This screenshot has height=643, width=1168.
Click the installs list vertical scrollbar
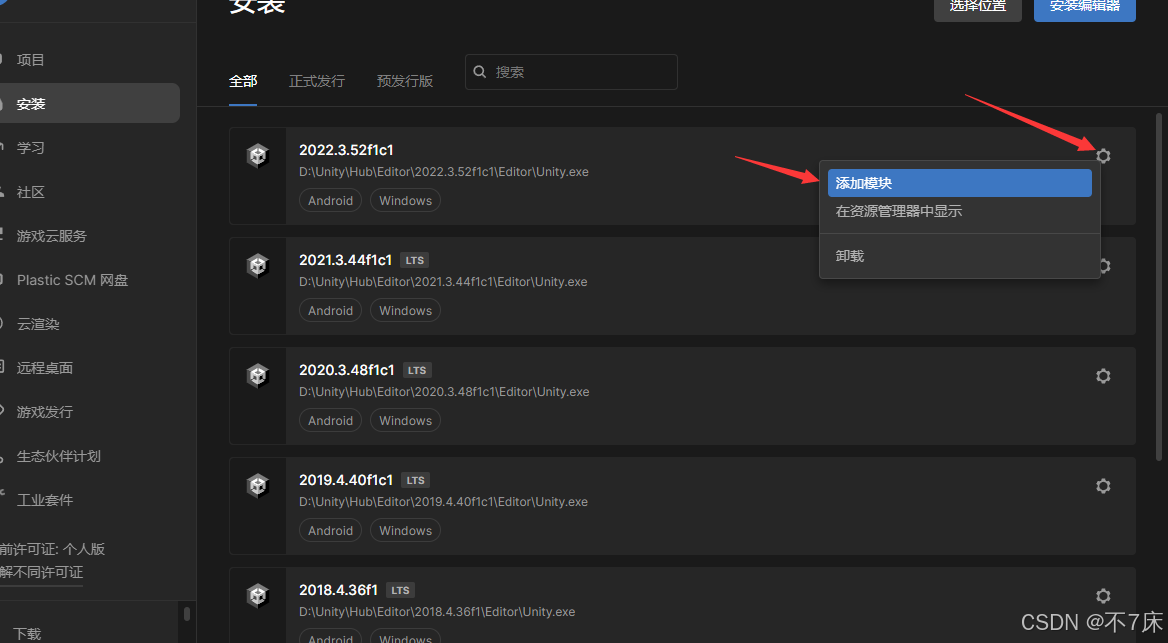click(x=1159, y=287)
